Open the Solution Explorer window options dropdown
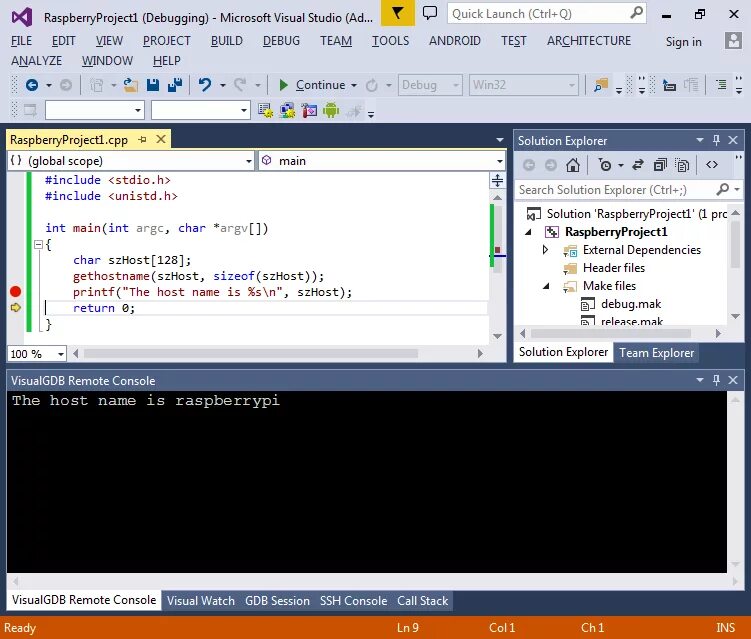Viewport: 751px width, 639px height. [x=700, y=140]
